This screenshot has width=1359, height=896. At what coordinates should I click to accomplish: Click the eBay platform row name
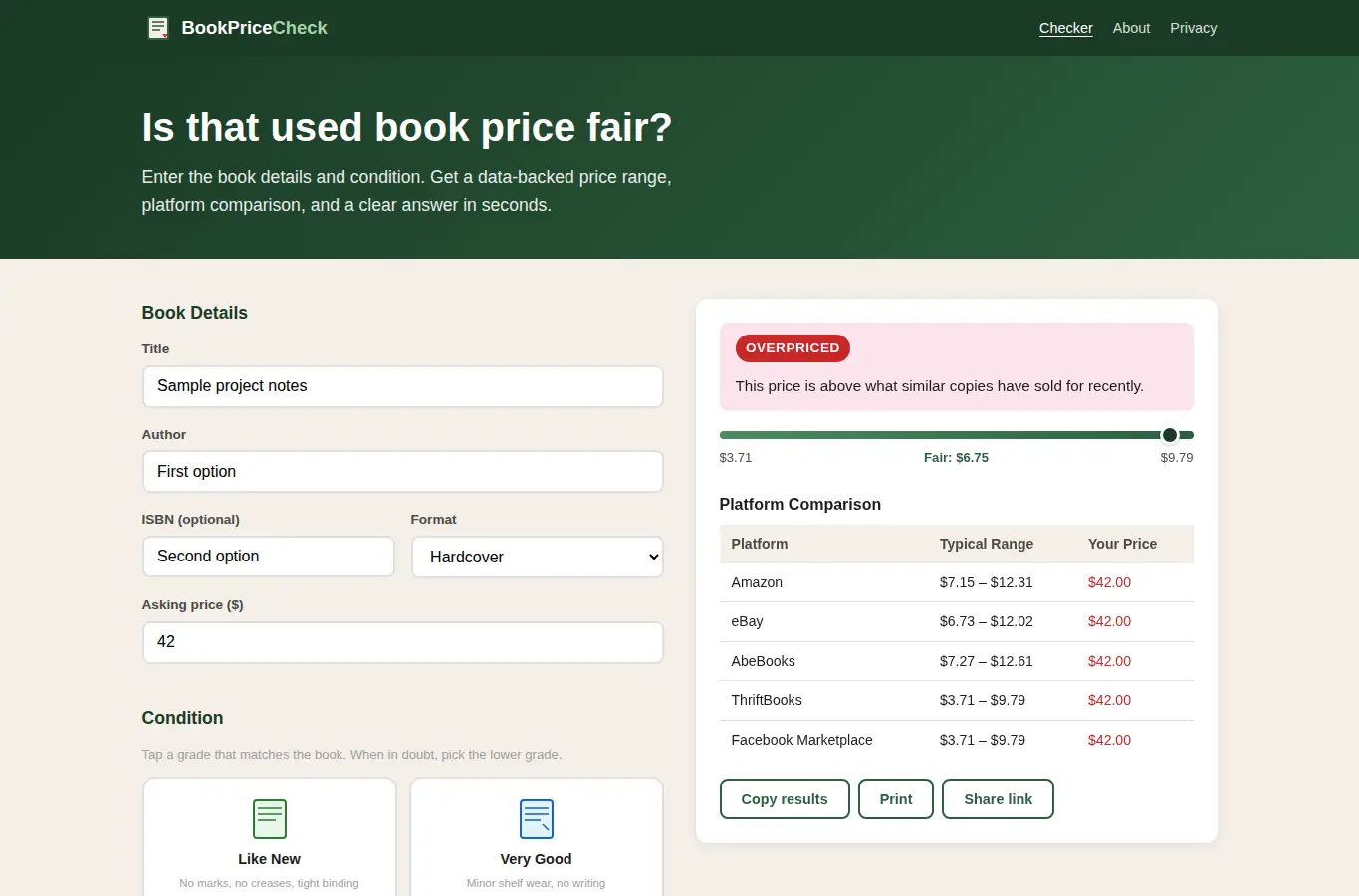point(748,621)
